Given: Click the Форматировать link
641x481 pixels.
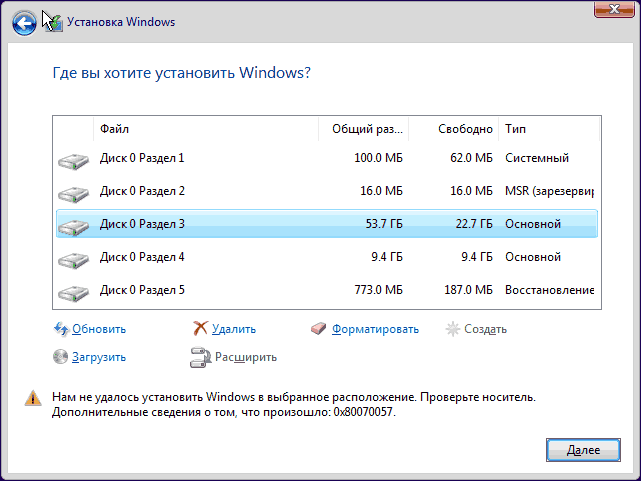Looking at the screenshot, I should click(x=375, y=329).
